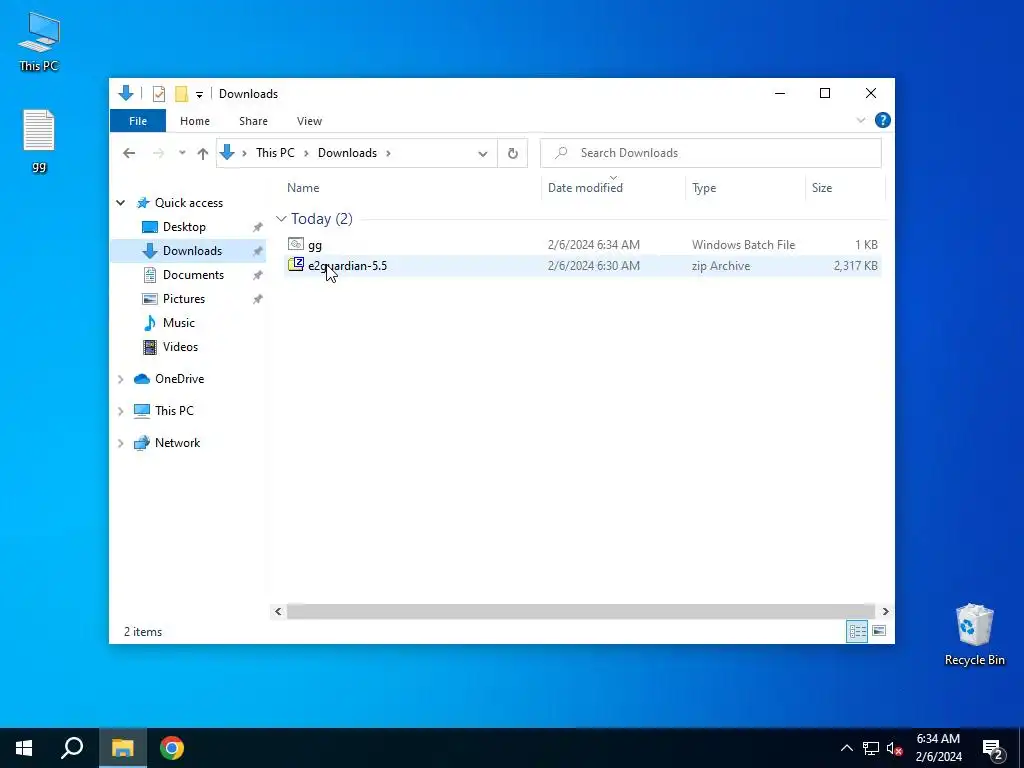Viewport: 1024px width, 768px height.
Task: Show hidden system tray icons
Action: 846,748
